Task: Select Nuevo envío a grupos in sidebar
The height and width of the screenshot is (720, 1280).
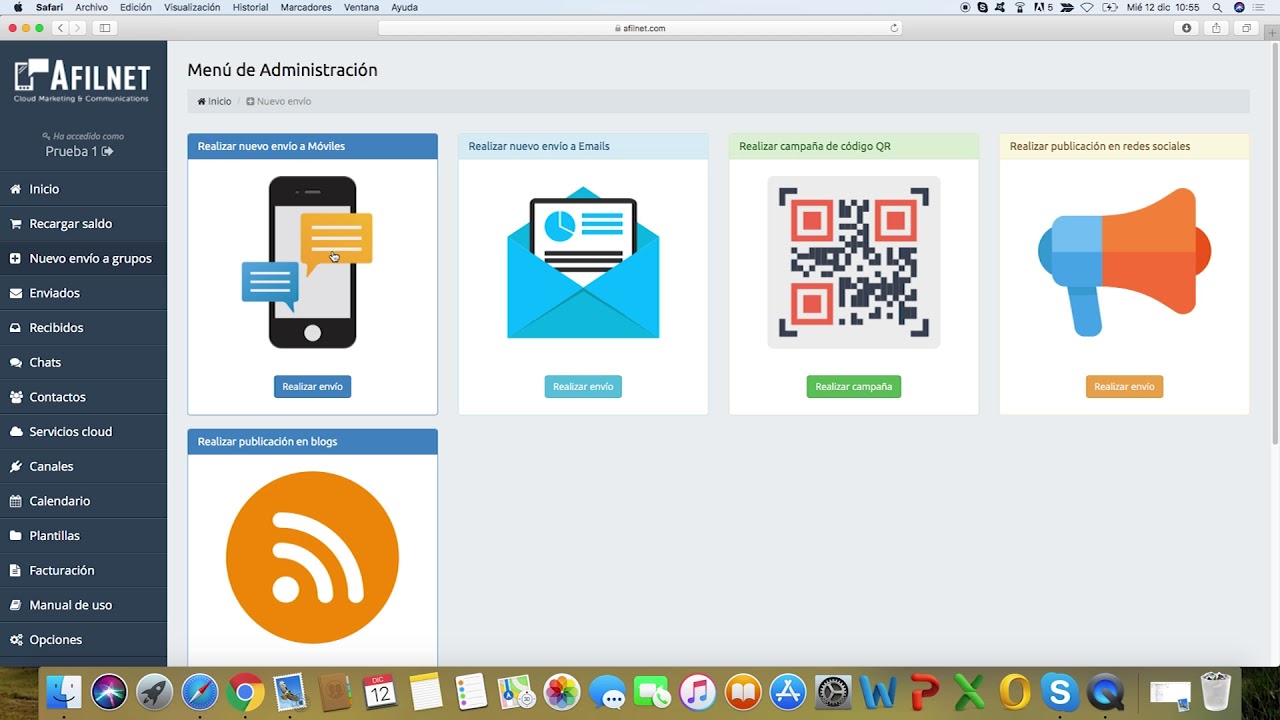Action: [x=83, y=258]
